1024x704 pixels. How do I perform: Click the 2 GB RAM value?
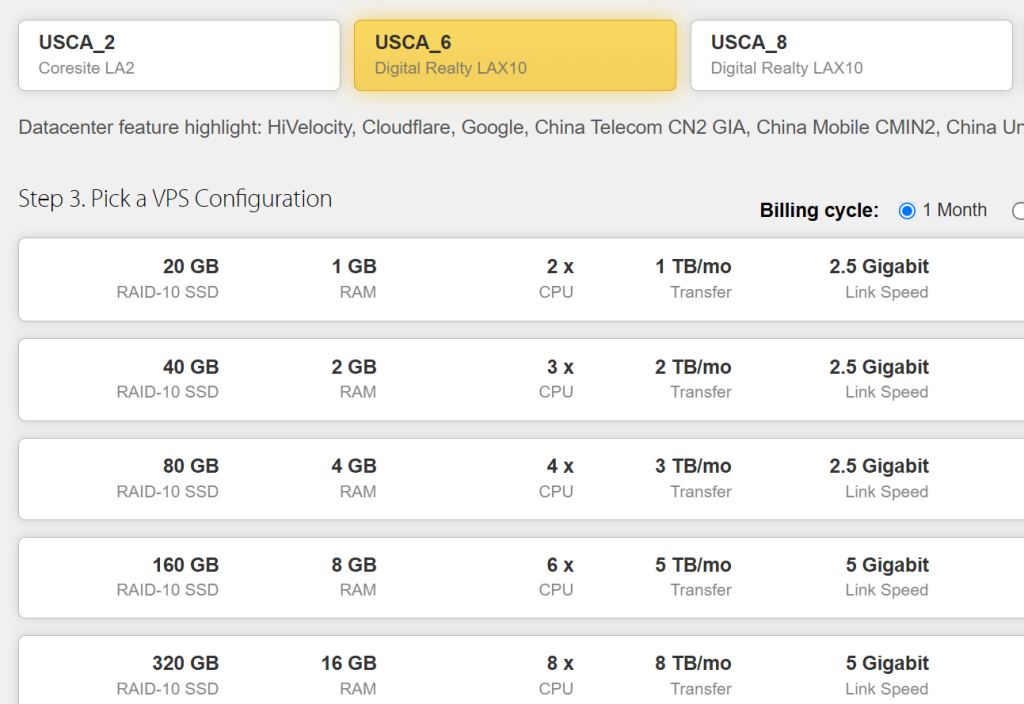pyautogui.click(x=354, y=367)
